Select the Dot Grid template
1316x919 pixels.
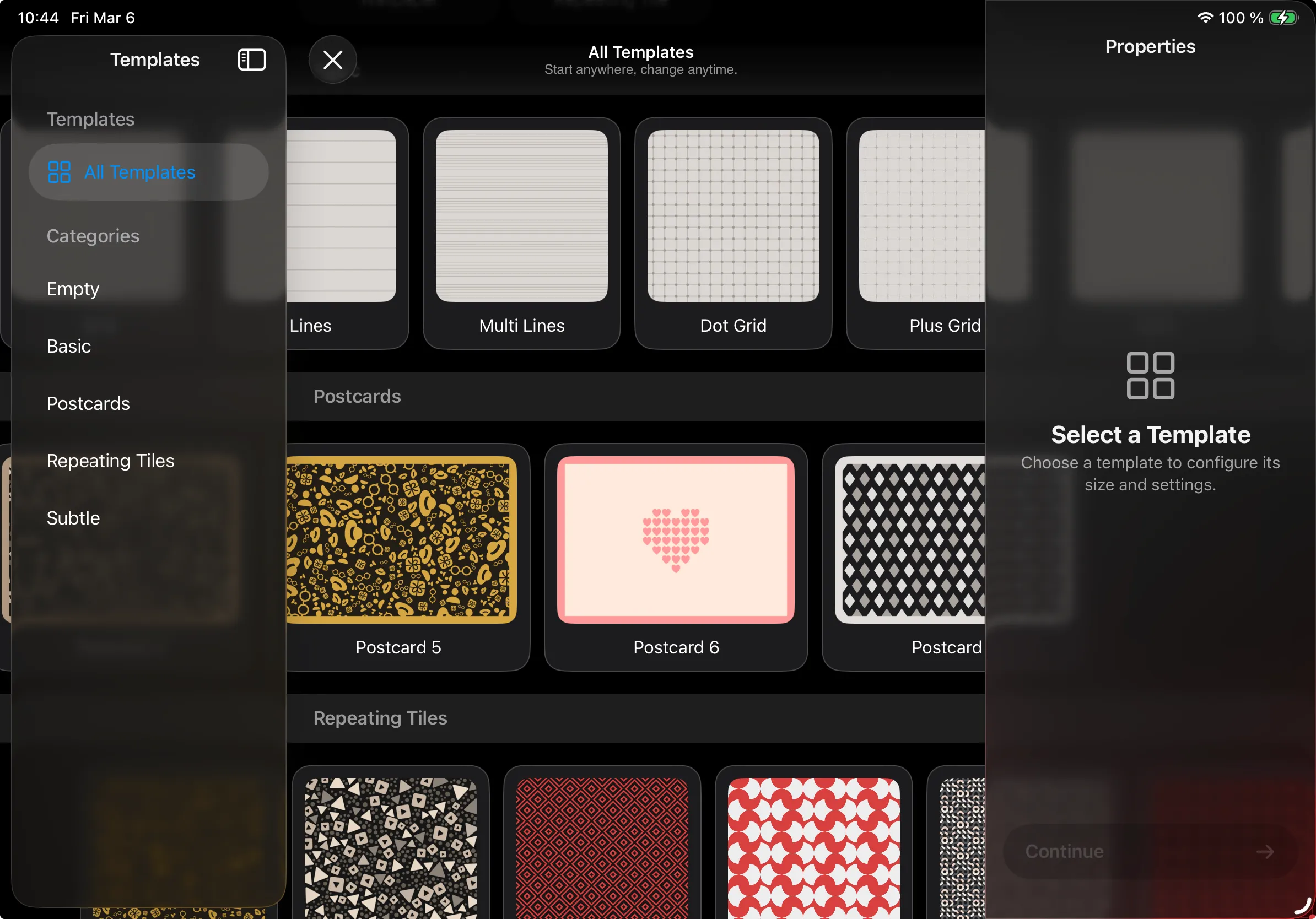733,215
